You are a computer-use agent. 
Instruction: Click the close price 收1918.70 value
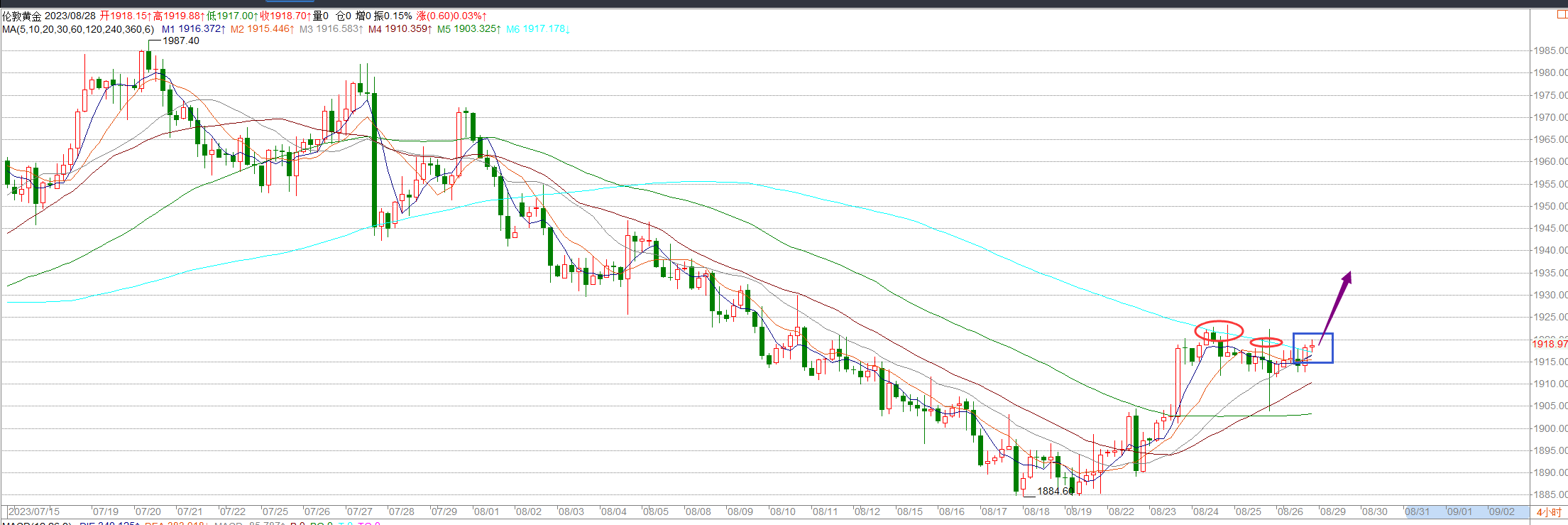pos(286,16)
